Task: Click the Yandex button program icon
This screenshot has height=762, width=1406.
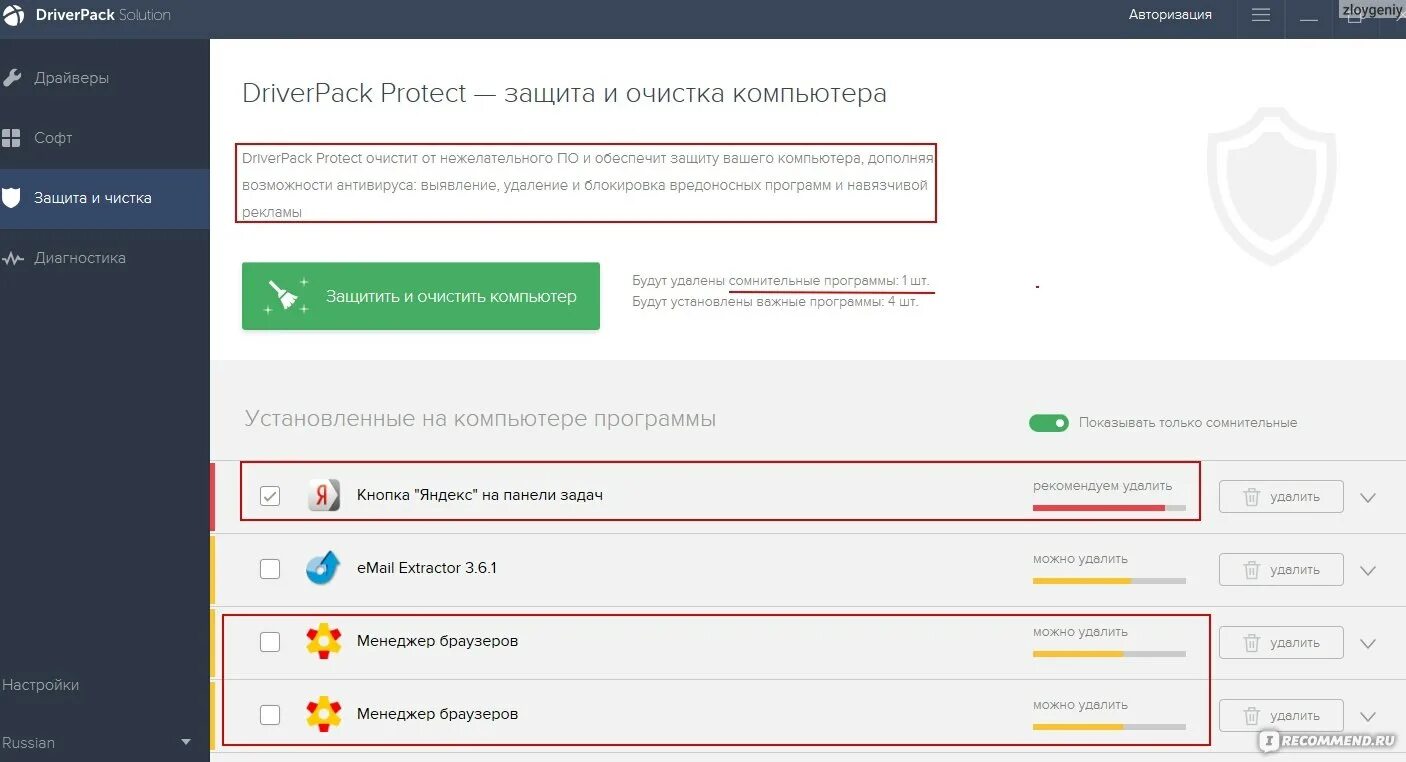Action: (x=324, y=495)
